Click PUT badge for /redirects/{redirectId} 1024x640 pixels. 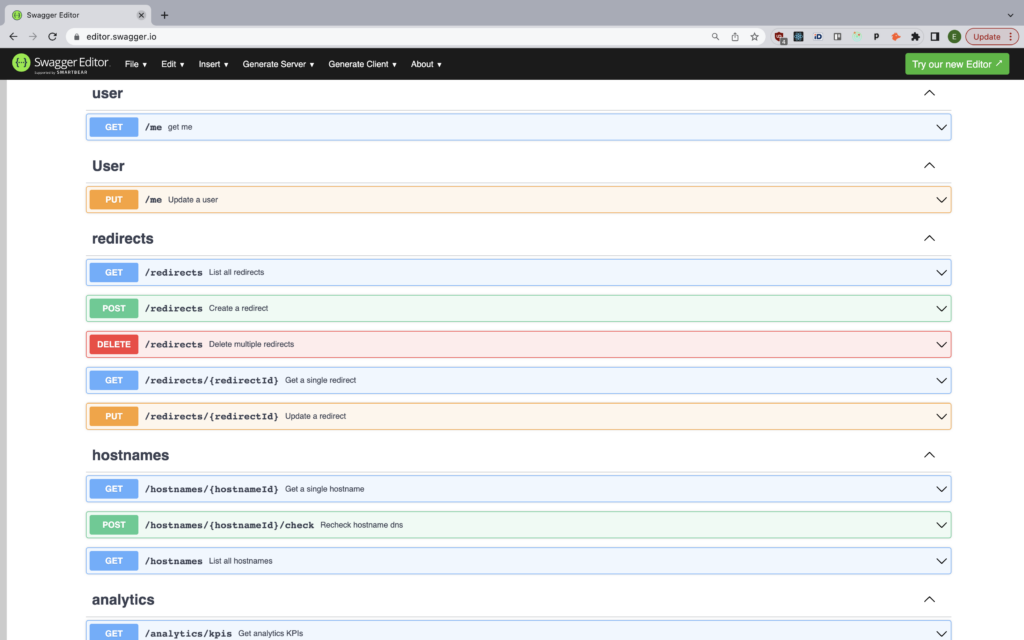114,416
